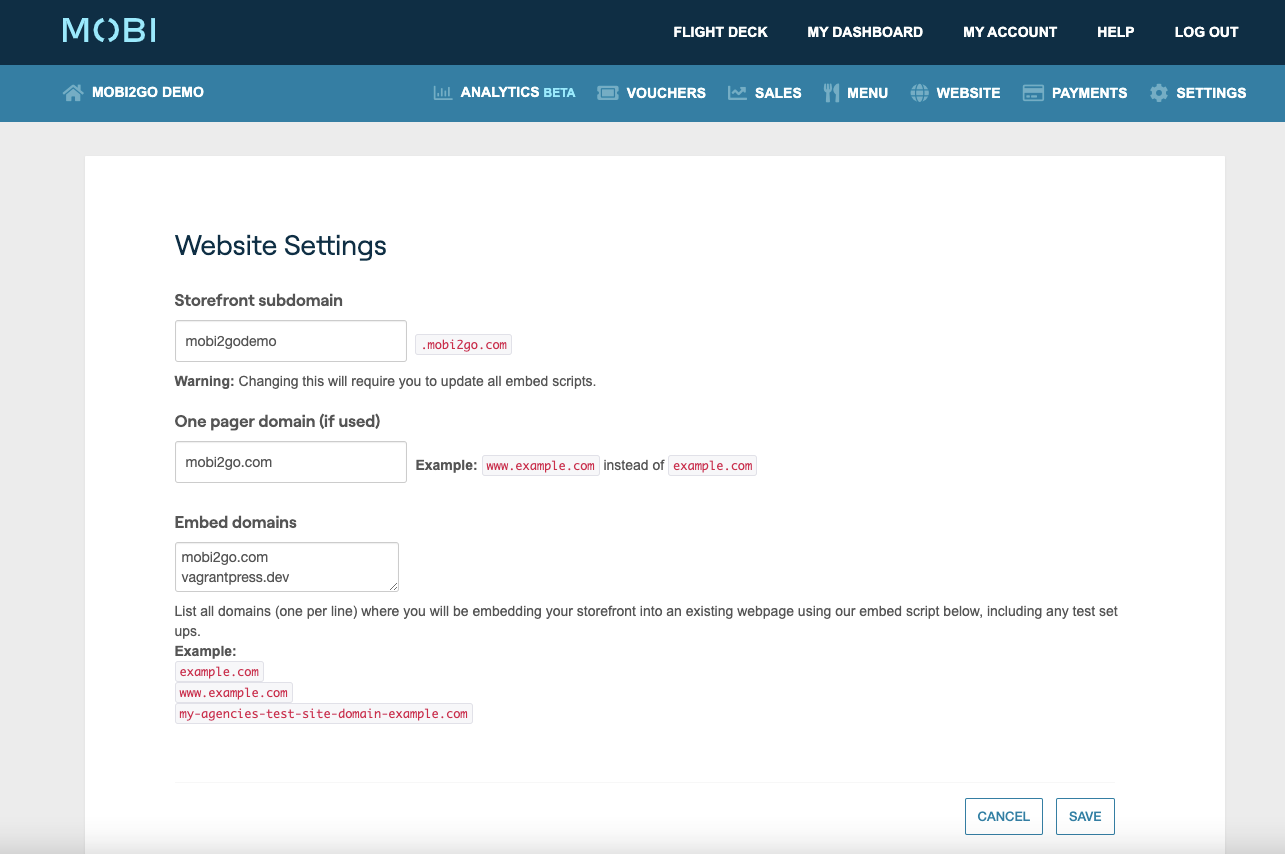This screenshot has width=1285, height=854.
Task: Click the Vouchers ticket icon
Action: coord(607,93)
